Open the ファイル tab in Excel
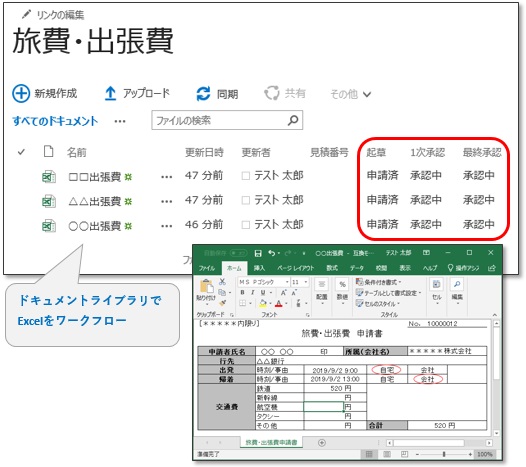Viewport: 526px width, 467px height. (206, 268)
